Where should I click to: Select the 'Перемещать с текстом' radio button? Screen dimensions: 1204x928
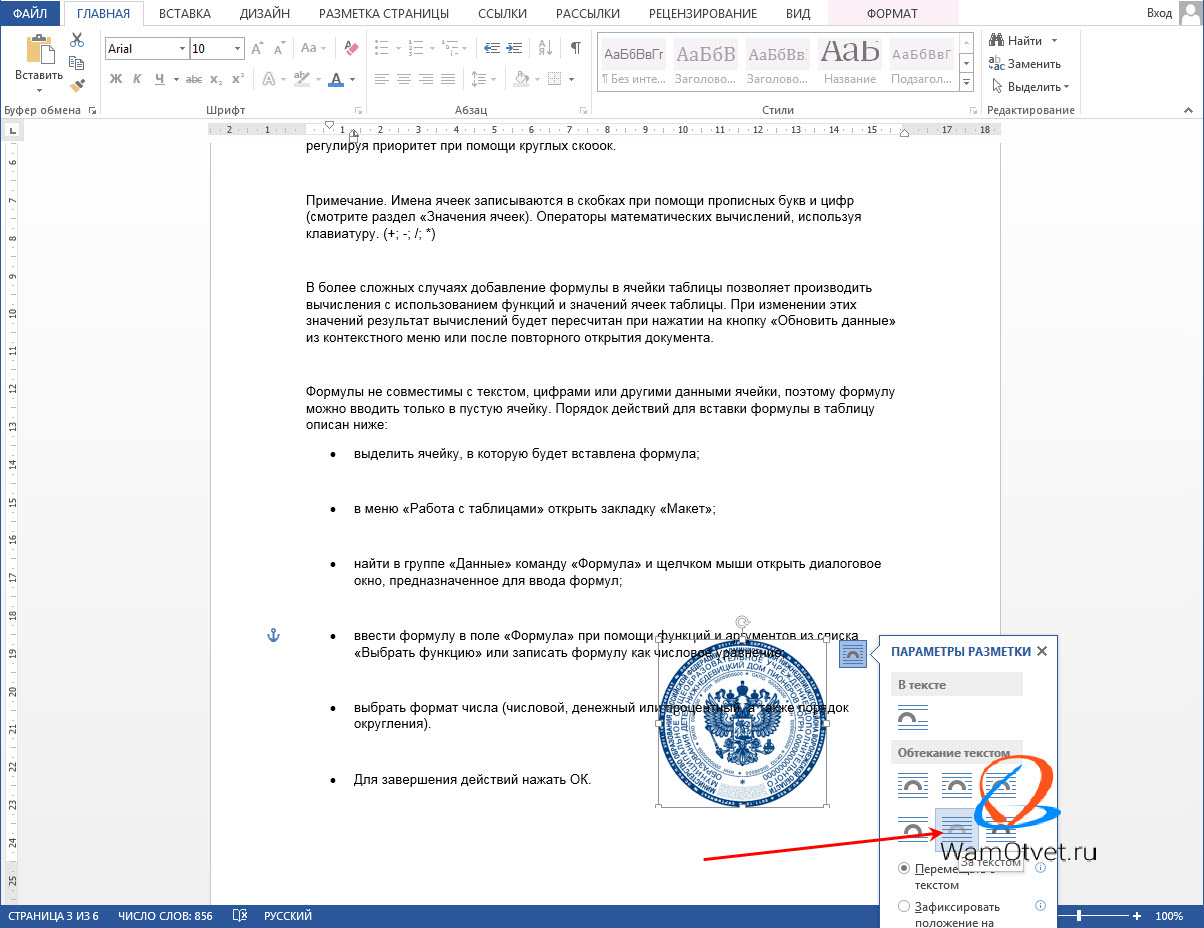[x=904, y=868]
